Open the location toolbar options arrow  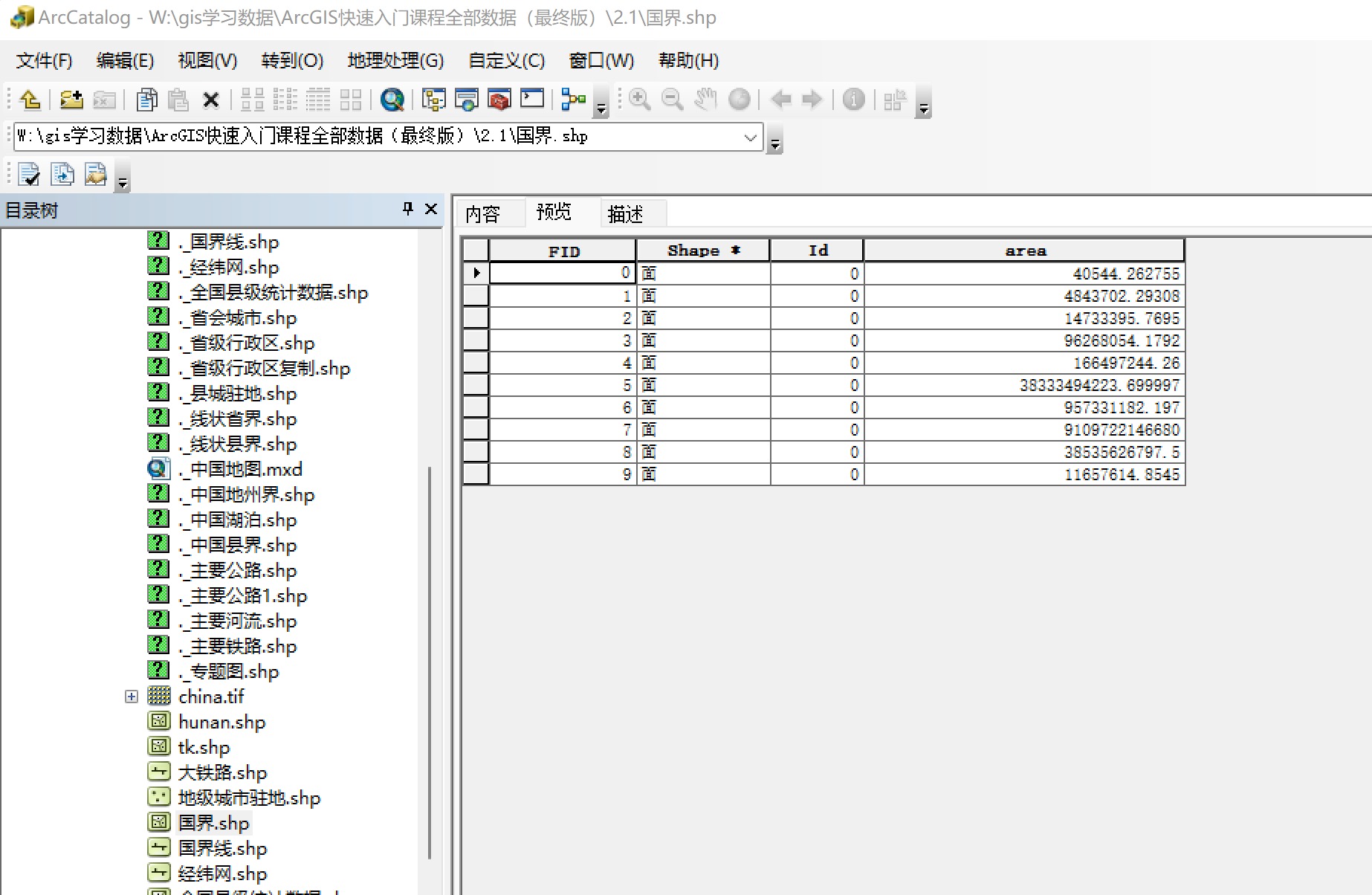(x=774, y=140)
